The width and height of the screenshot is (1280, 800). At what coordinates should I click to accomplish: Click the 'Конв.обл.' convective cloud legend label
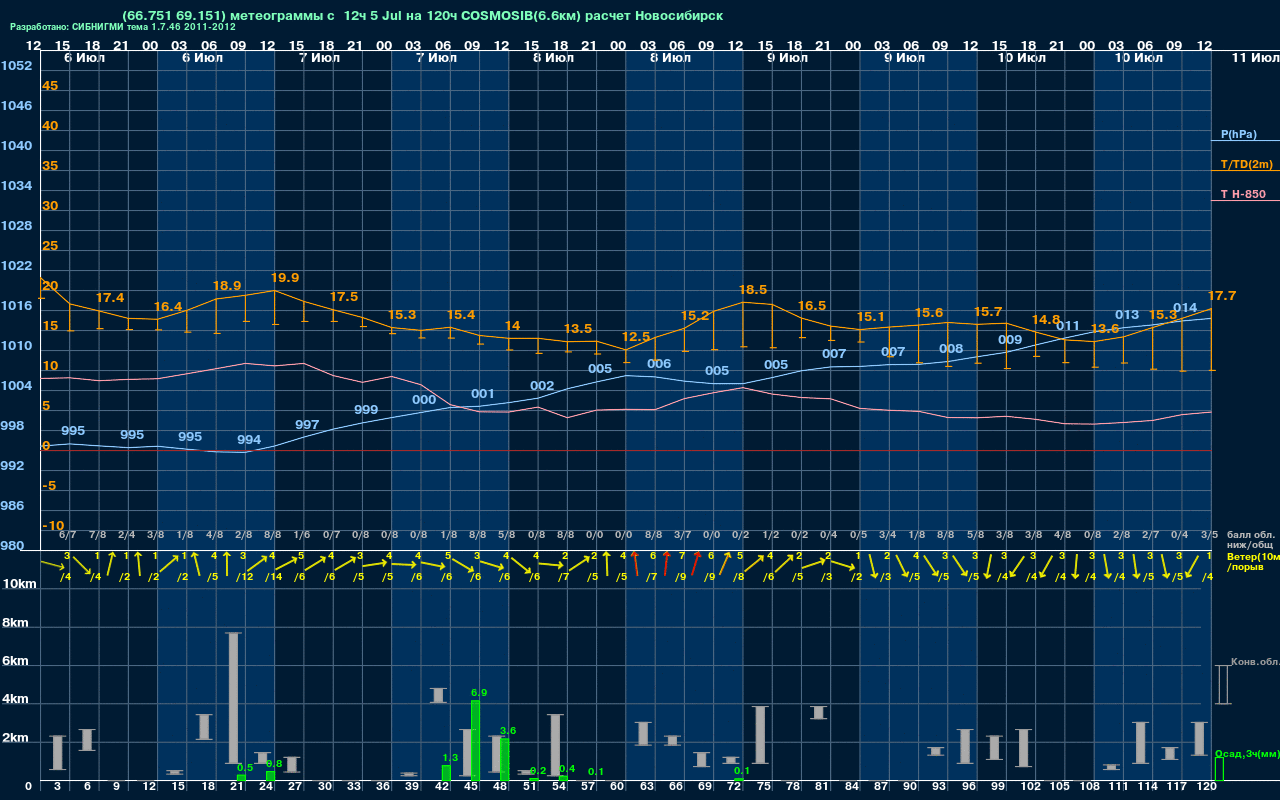coord(1254,662)
